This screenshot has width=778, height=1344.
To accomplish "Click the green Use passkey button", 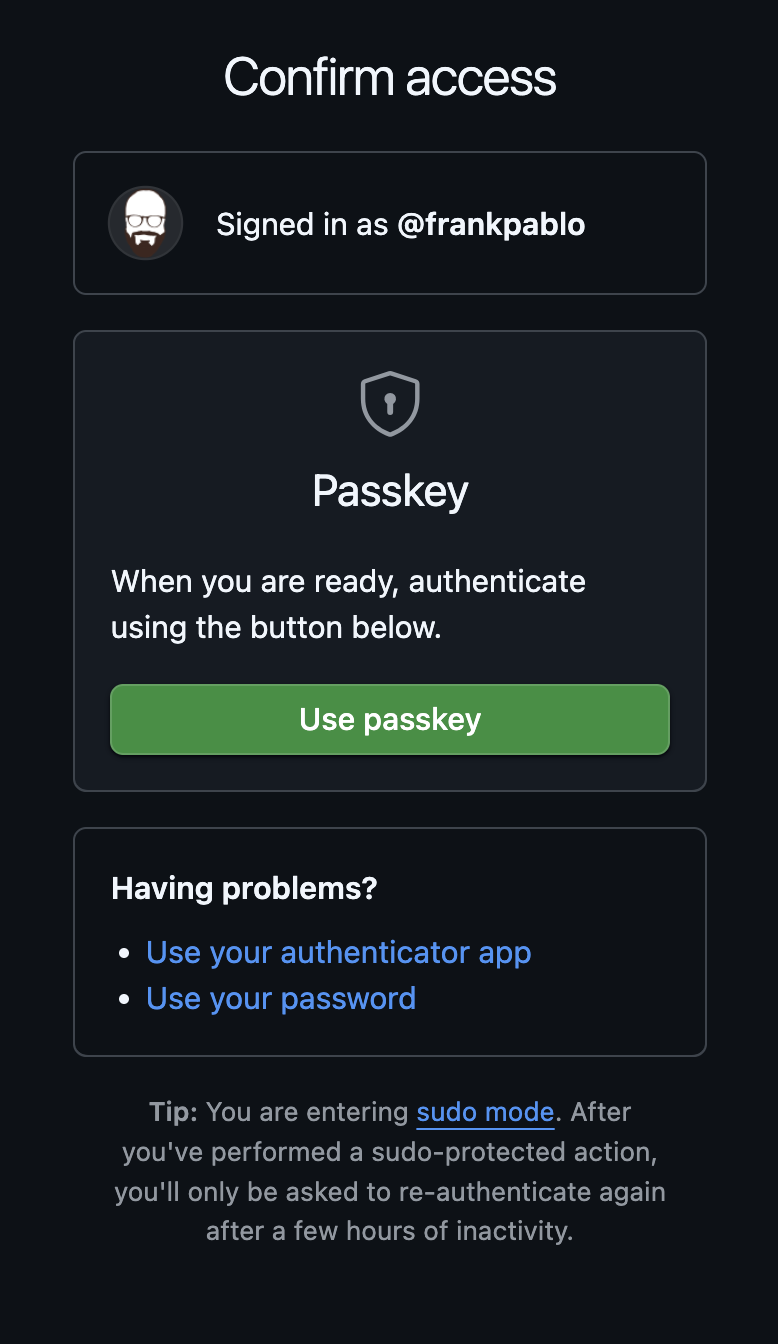I will click(x=389, y=719).
